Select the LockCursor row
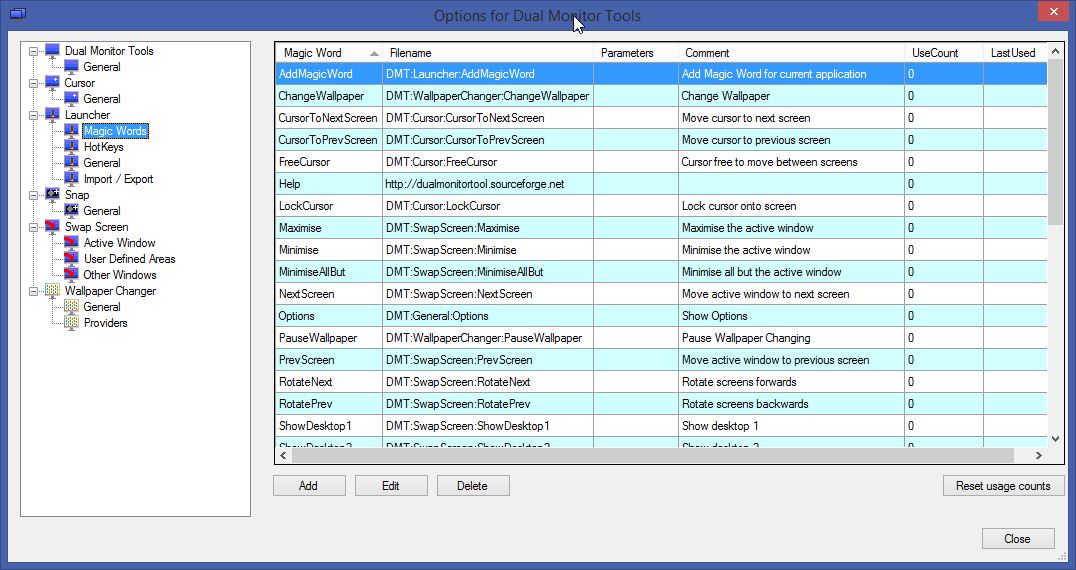 click(662, 206)
